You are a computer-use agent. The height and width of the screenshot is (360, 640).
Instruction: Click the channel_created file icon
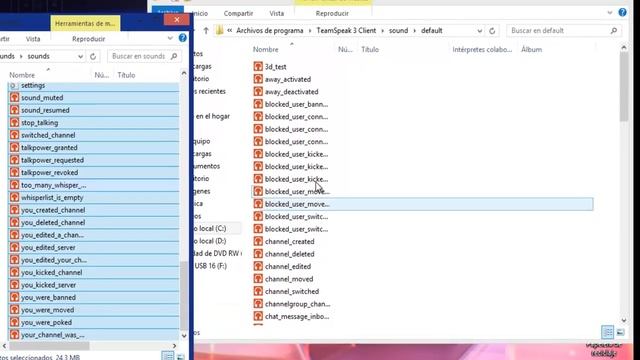[258, 241]
